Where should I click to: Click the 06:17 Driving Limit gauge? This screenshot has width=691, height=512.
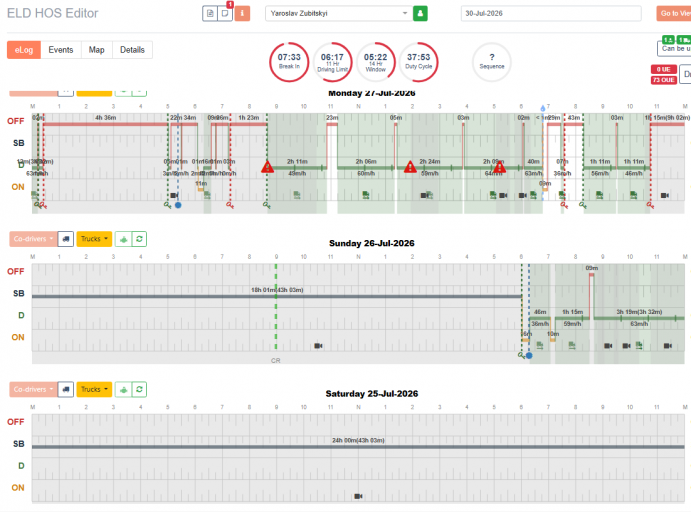[x=332, y=62]
